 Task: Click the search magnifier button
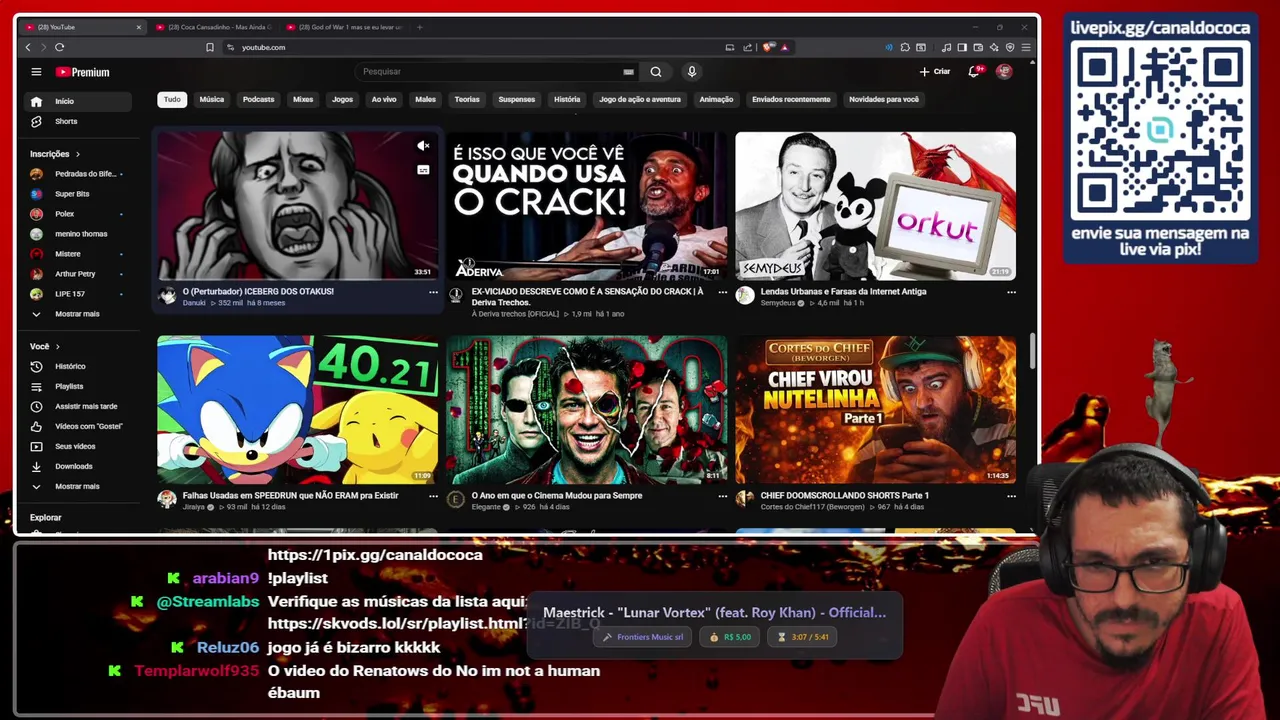pos(656,72)
